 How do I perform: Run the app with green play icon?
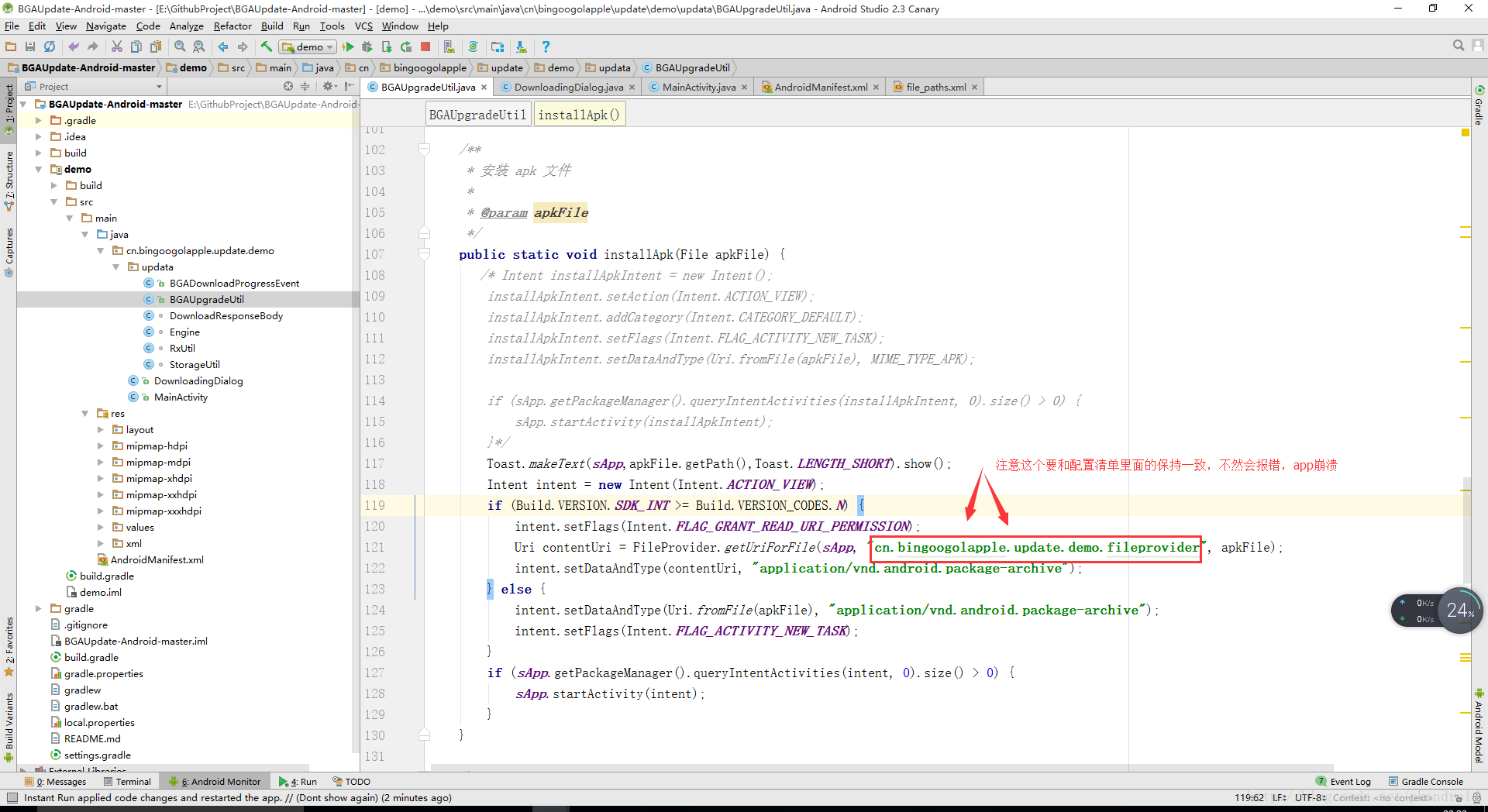[x=348, y=47]
